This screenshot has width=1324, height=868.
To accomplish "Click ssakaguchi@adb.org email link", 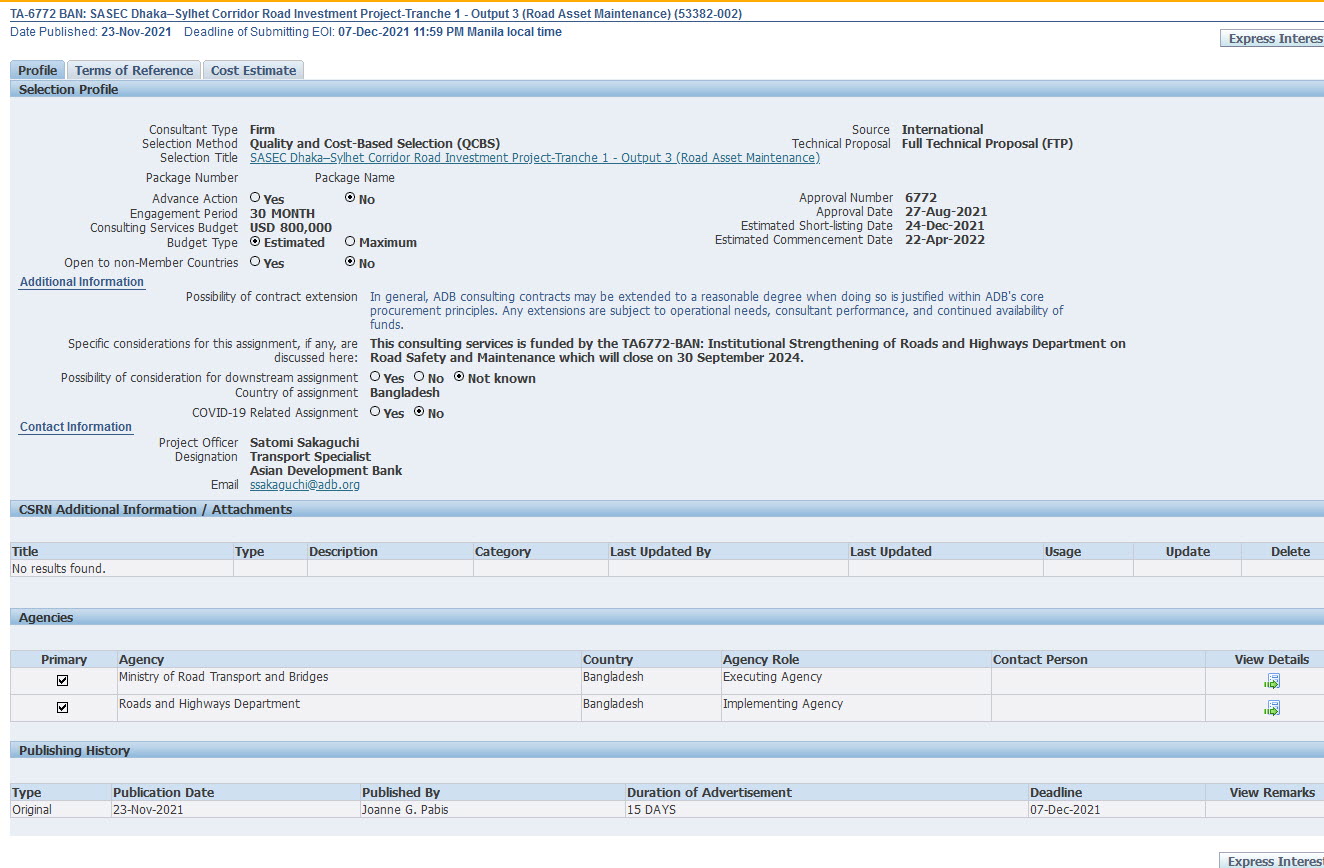I will [305, 485].
